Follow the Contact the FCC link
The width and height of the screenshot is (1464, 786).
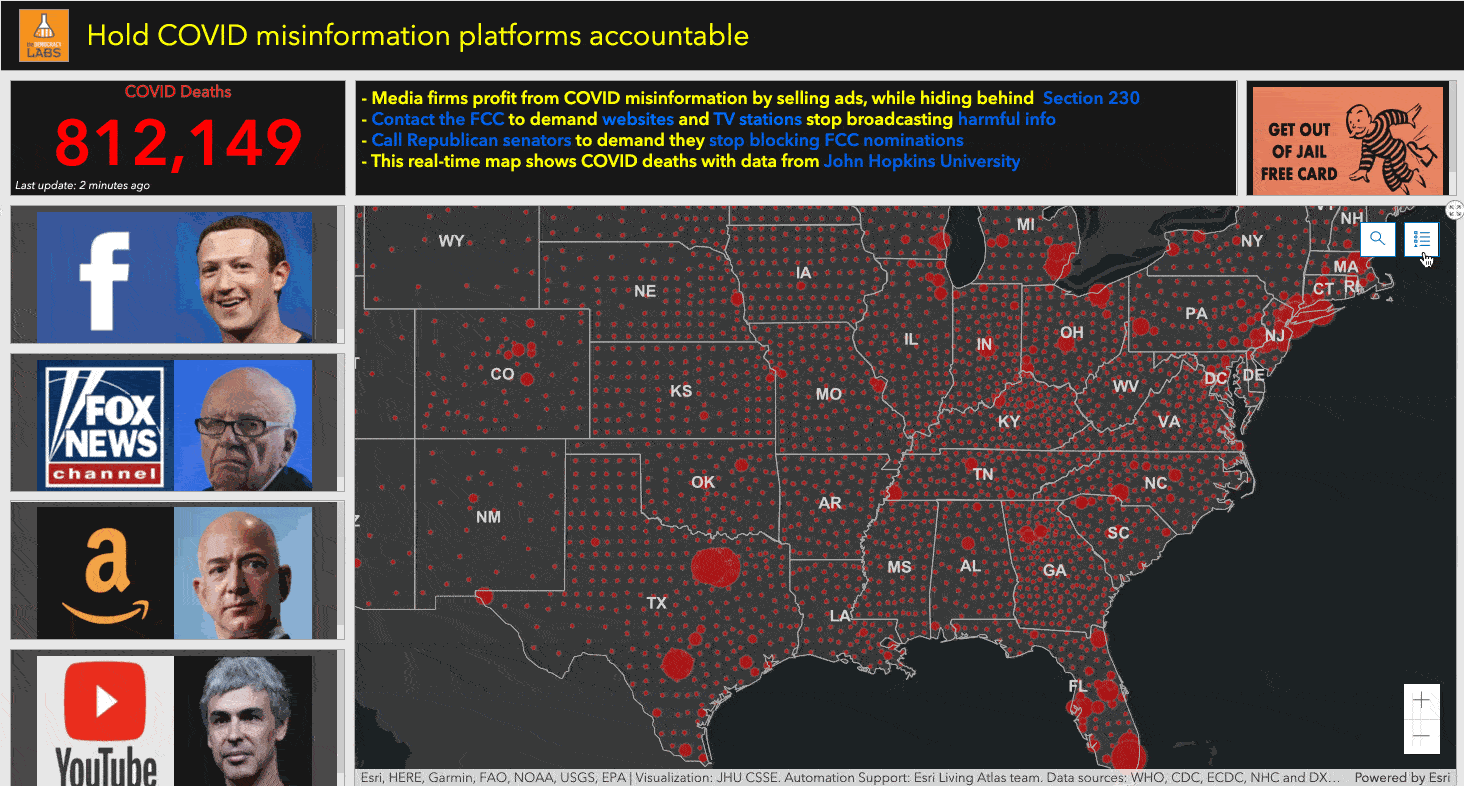[x=438, y=119]
